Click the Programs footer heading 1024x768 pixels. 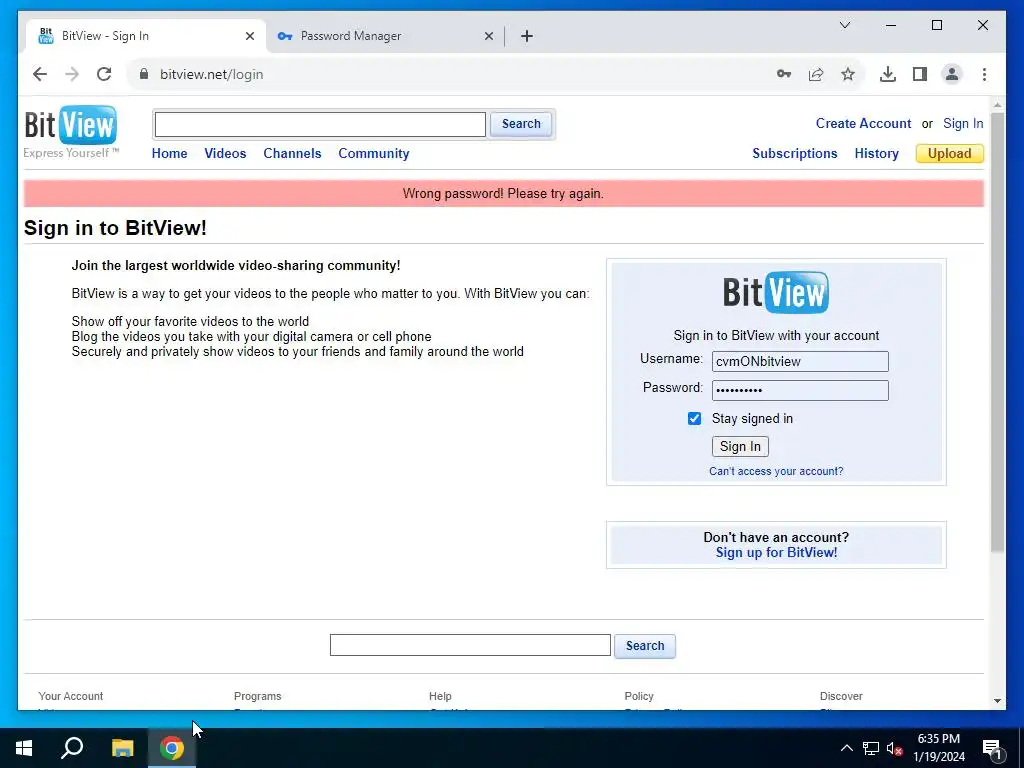[x=257, y=696]
